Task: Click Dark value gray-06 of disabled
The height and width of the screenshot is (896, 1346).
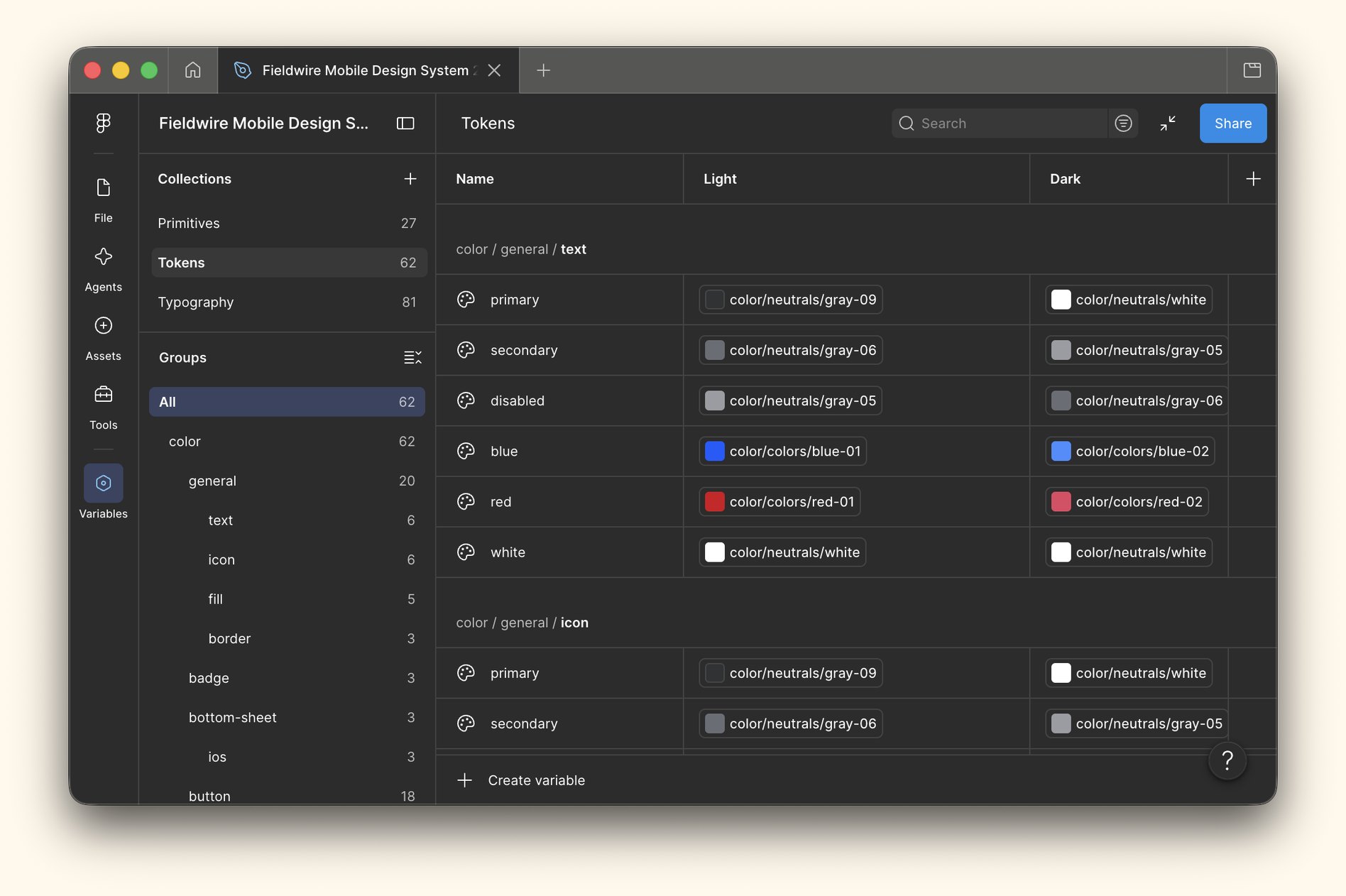Action: [x=1137, y=400]
